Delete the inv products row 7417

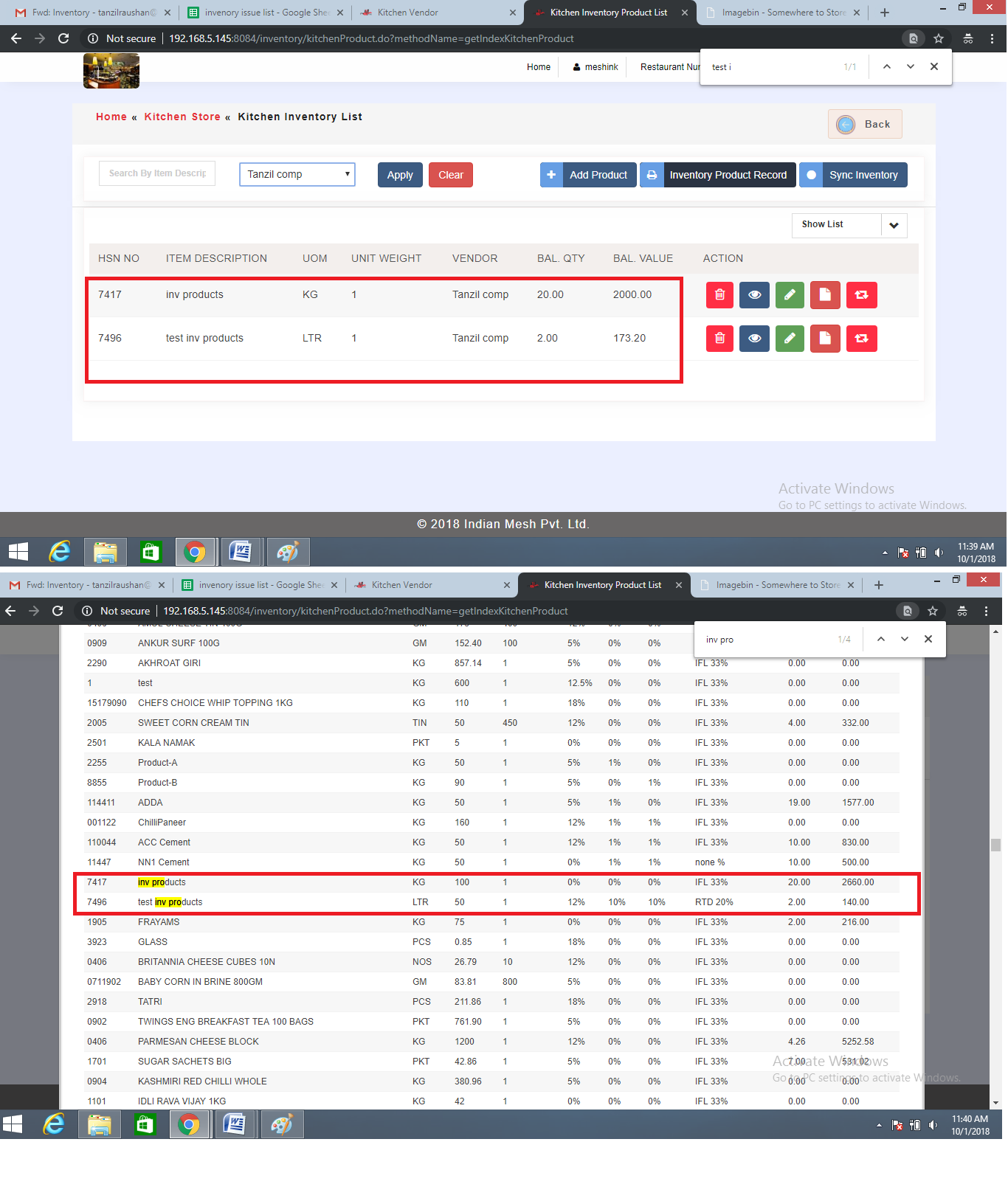pyautogui.click(x=719, y=295)
